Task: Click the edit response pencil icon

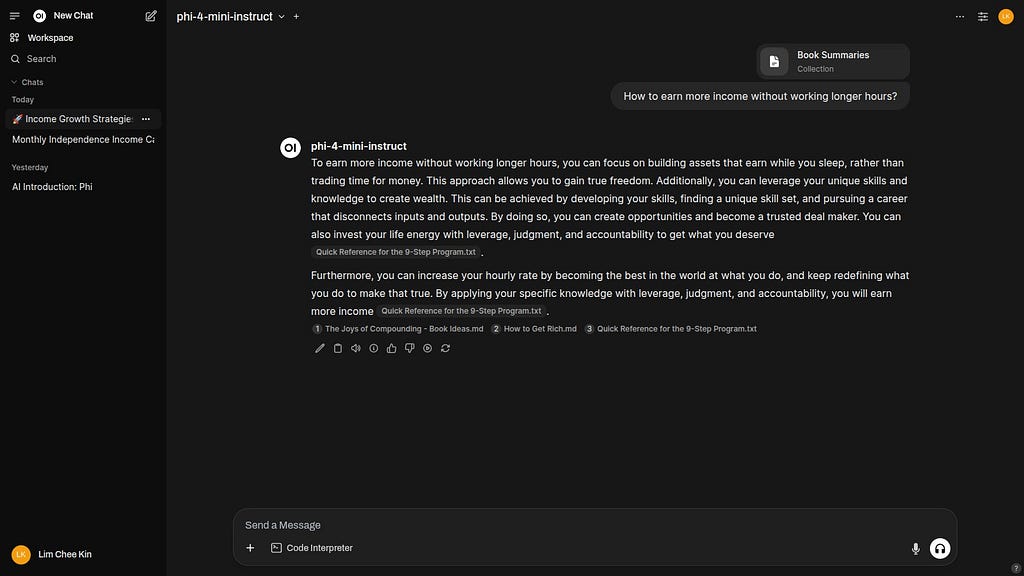Action: click(319, 349)
